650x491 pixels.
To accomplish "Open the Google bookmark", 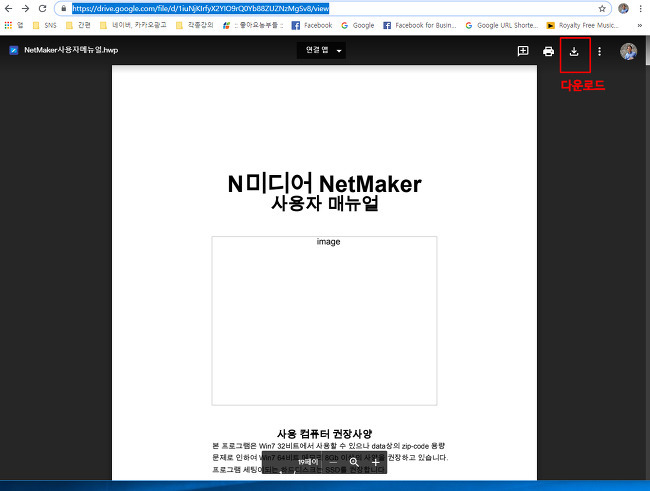I will click(x=357, y=25).
